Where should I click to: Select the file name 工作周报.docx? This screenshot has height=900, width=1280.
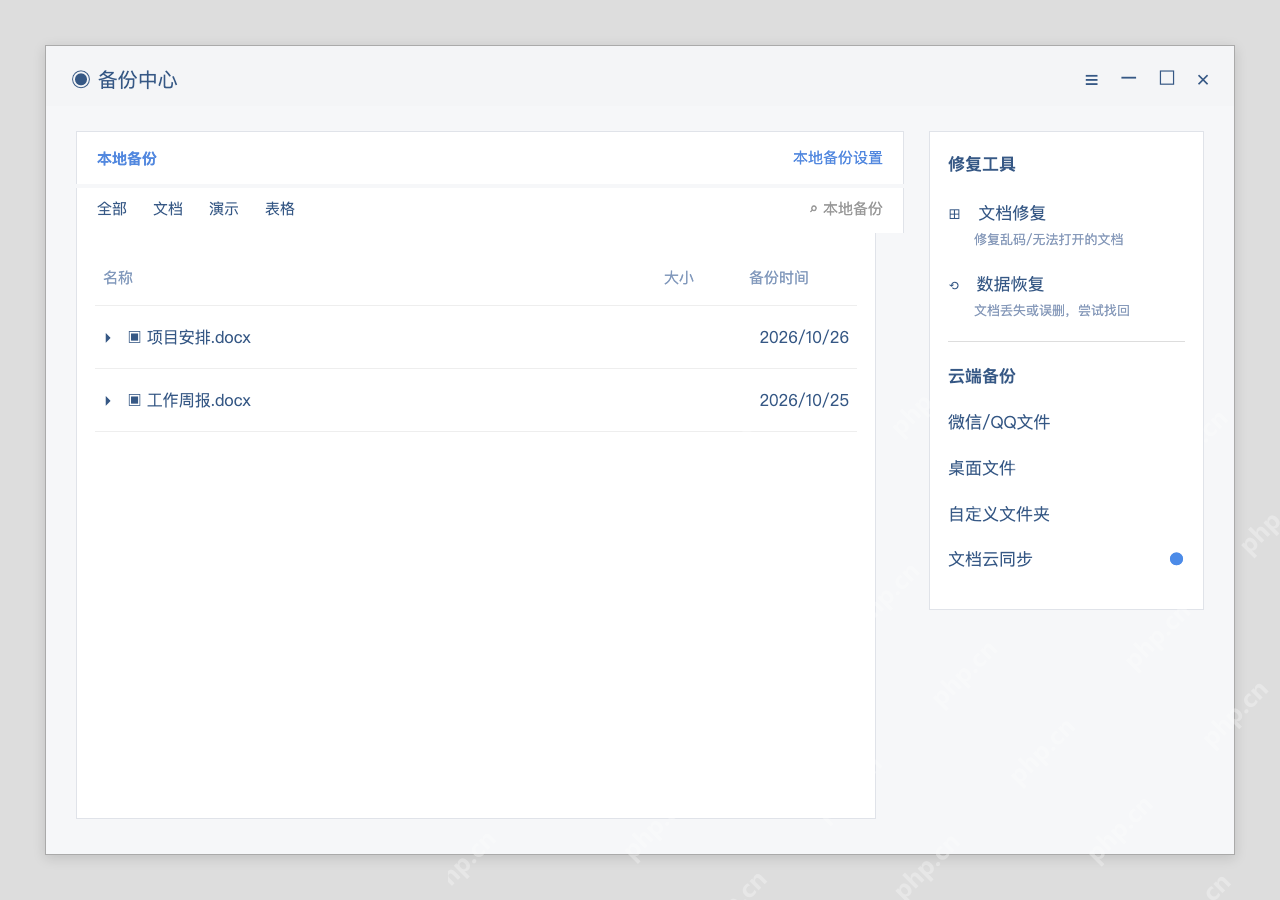(x=199, y=401)
